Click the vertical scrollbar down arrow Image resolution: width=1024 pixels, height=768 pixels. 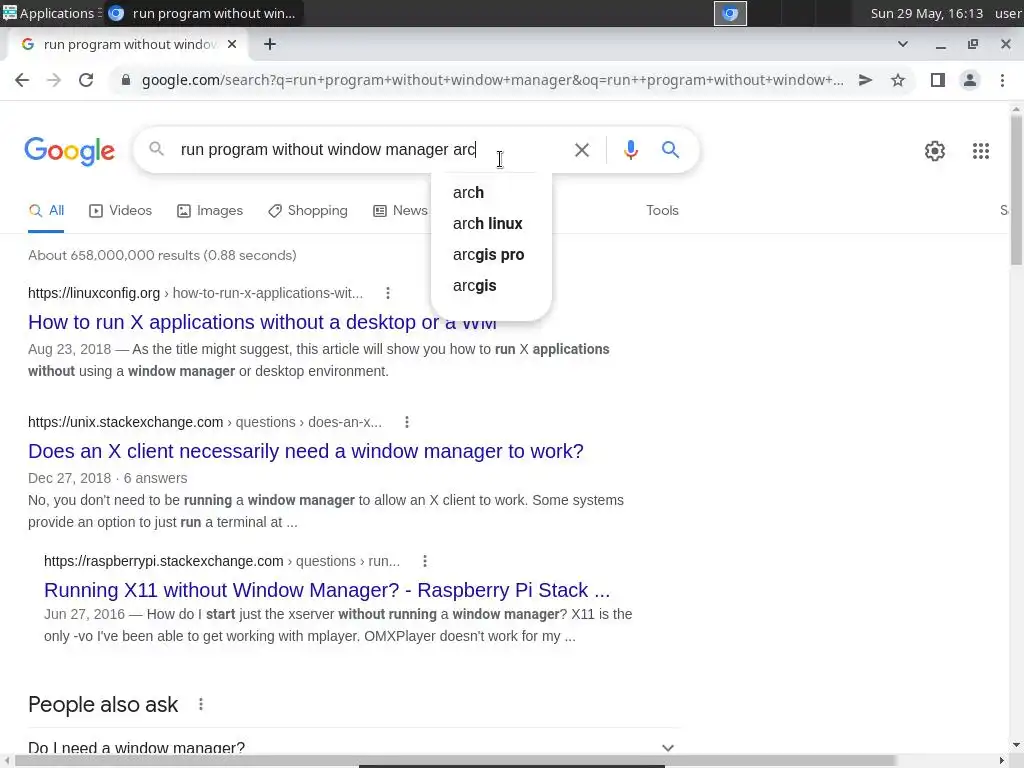[1016, 744]
